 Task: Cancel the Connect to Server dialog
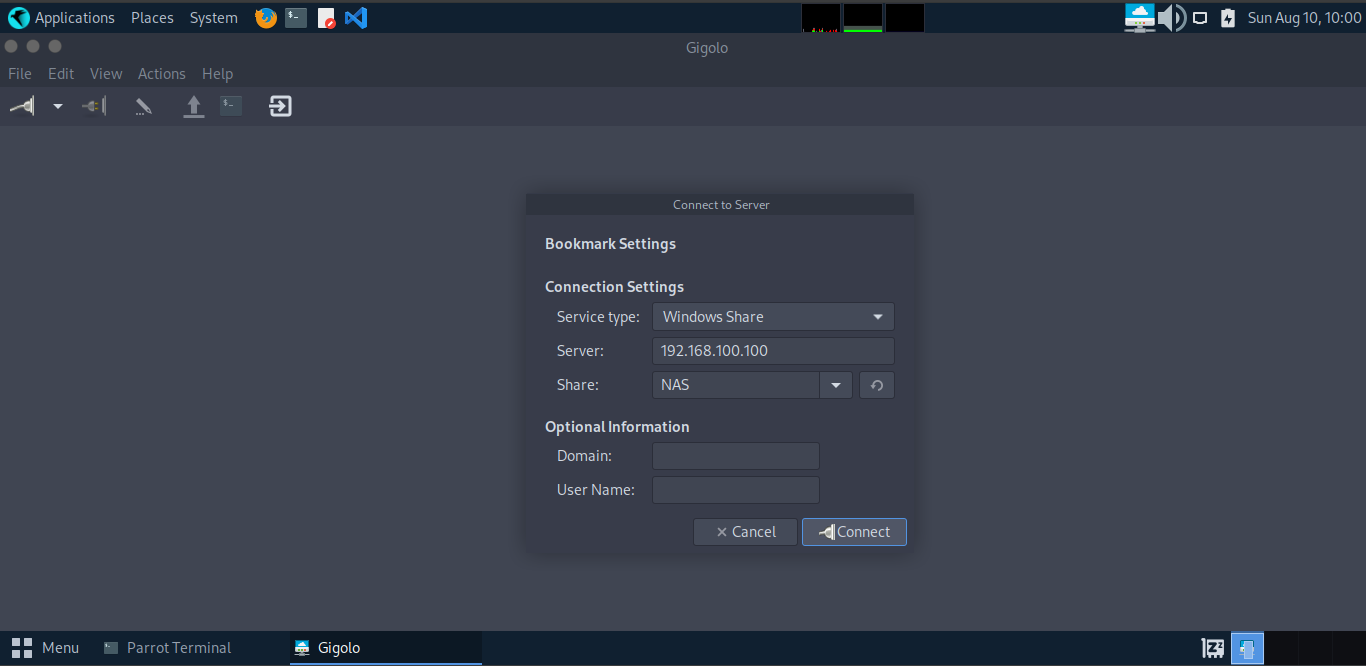pos(745,531)
